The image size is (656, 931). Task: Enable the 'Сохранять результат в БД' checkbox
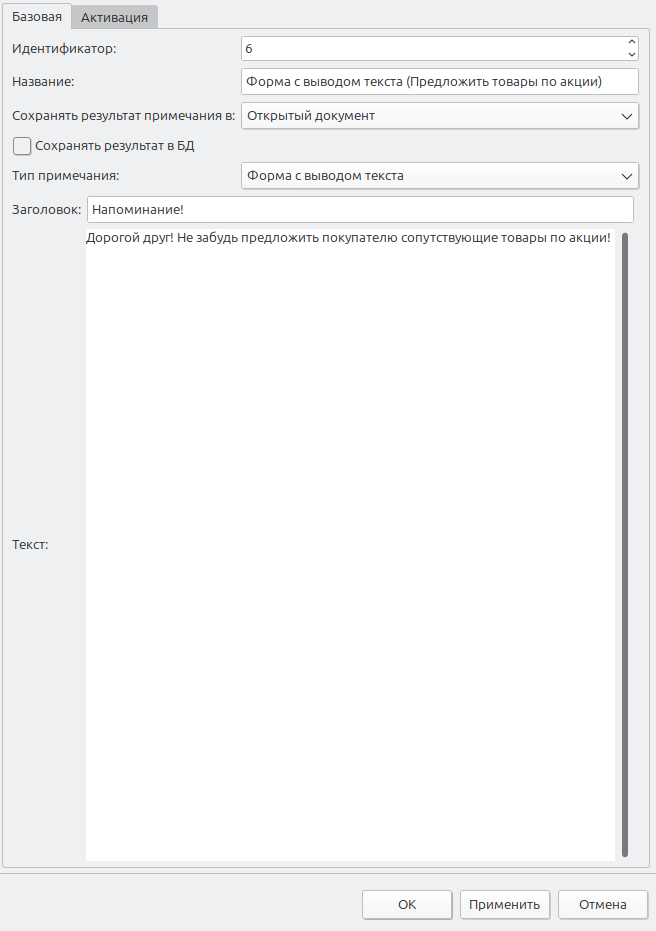click(22, 146)
